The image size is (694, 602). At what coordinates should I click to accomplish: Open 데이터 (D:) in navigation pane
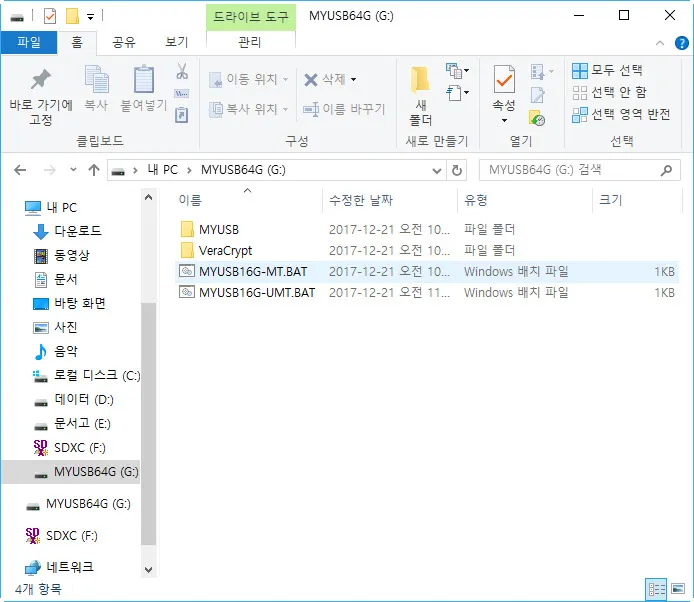[x=72, y=400]
